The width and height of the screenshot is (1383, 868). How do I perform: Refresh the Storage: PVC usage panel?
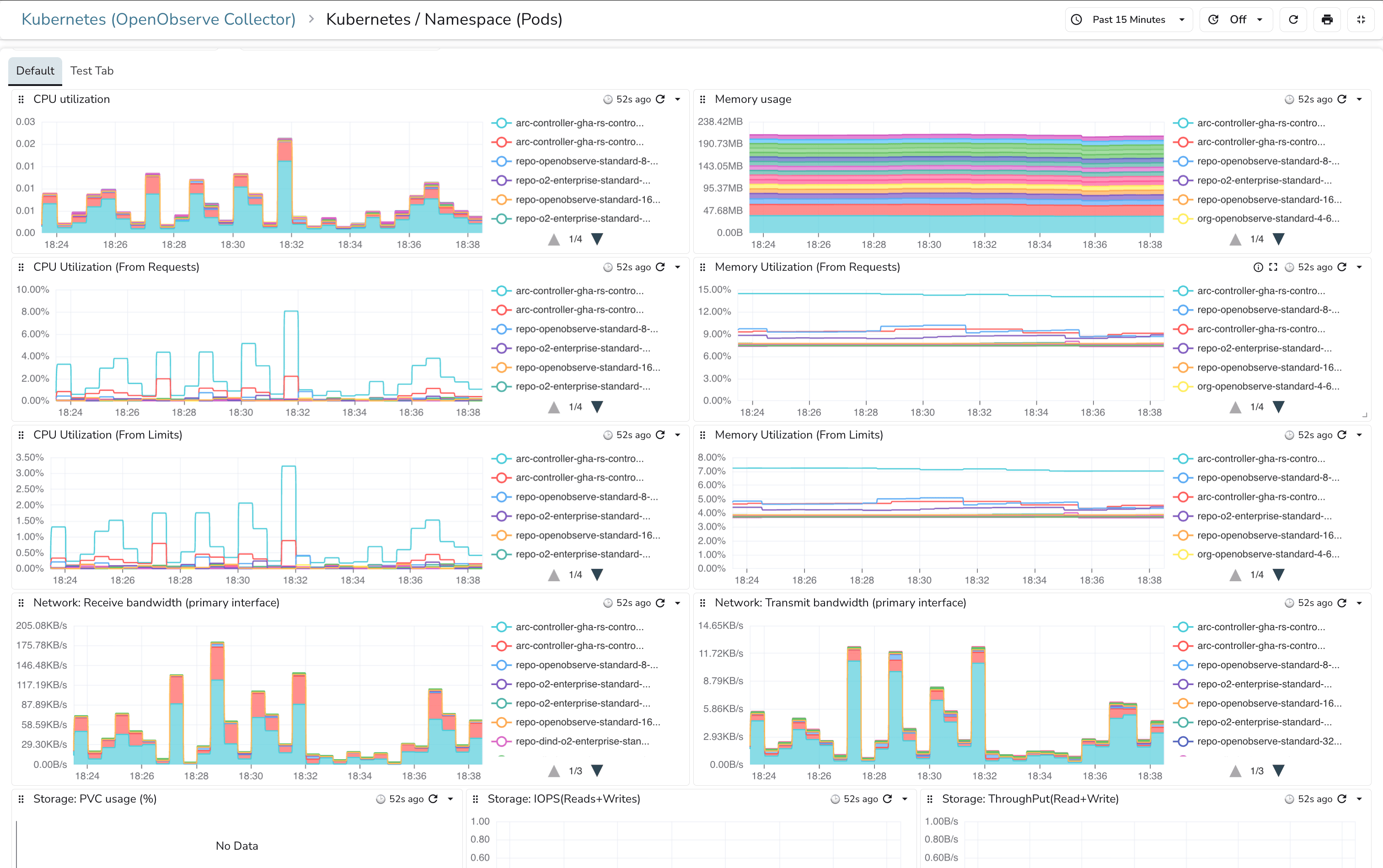pyautogui.click(x=434, y=798)
